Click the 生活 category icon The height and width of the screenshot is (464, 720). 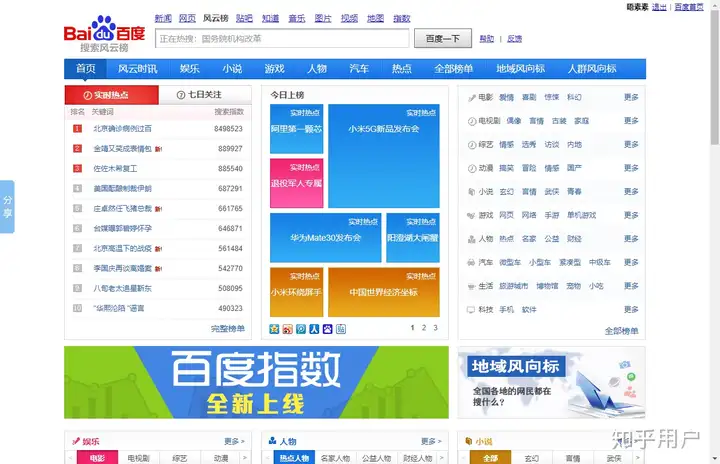pos(472,286)
